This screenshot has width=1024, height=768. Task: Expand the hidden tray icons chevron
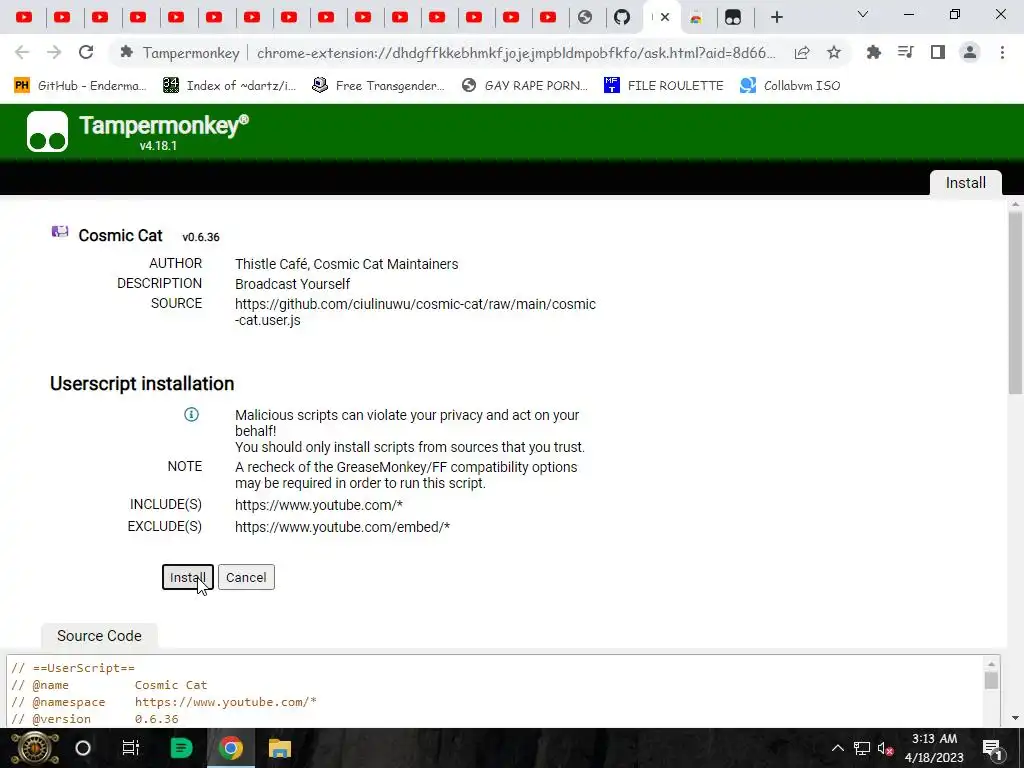tap(837, 748)
